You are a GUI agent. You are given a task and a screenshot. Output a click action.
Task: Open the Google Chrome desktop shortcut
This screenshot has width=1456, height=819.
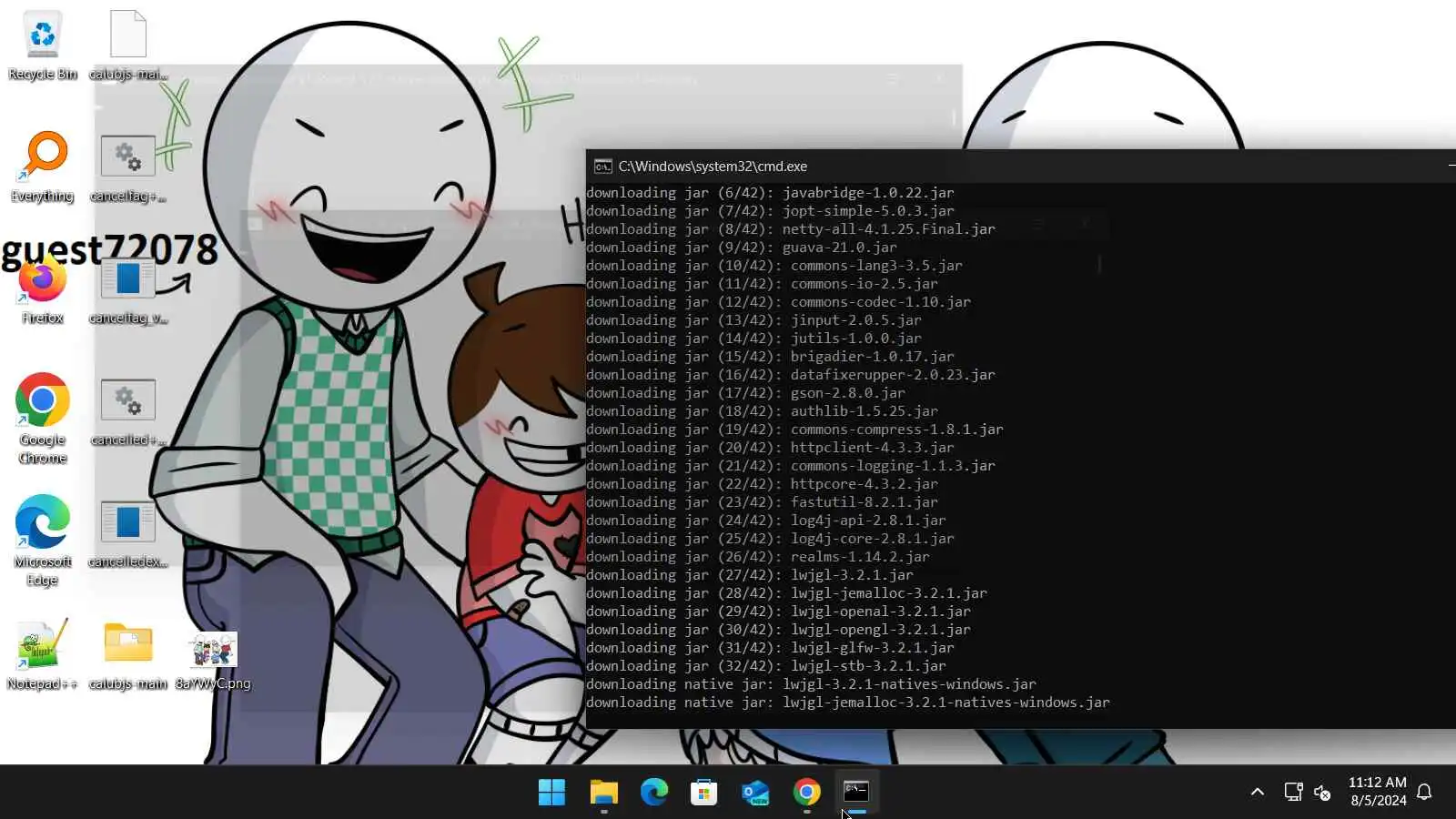[x=42, y=419]
